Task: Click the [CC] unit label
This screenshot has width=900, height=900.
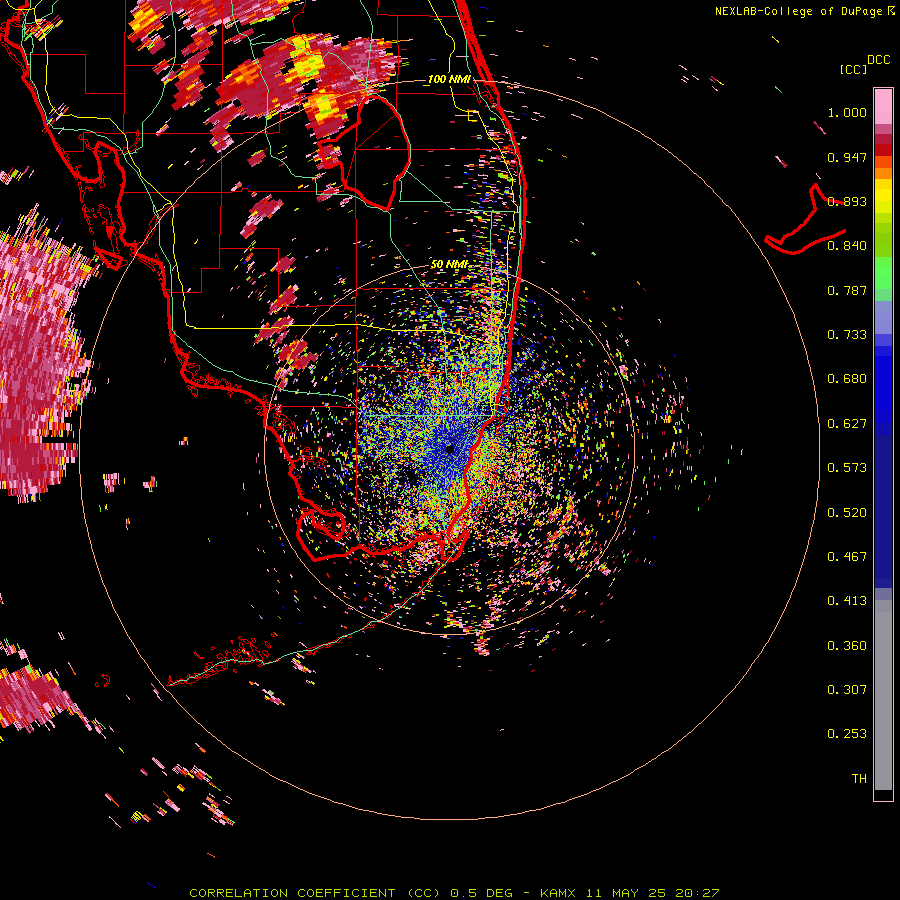Action: (853, 69)
